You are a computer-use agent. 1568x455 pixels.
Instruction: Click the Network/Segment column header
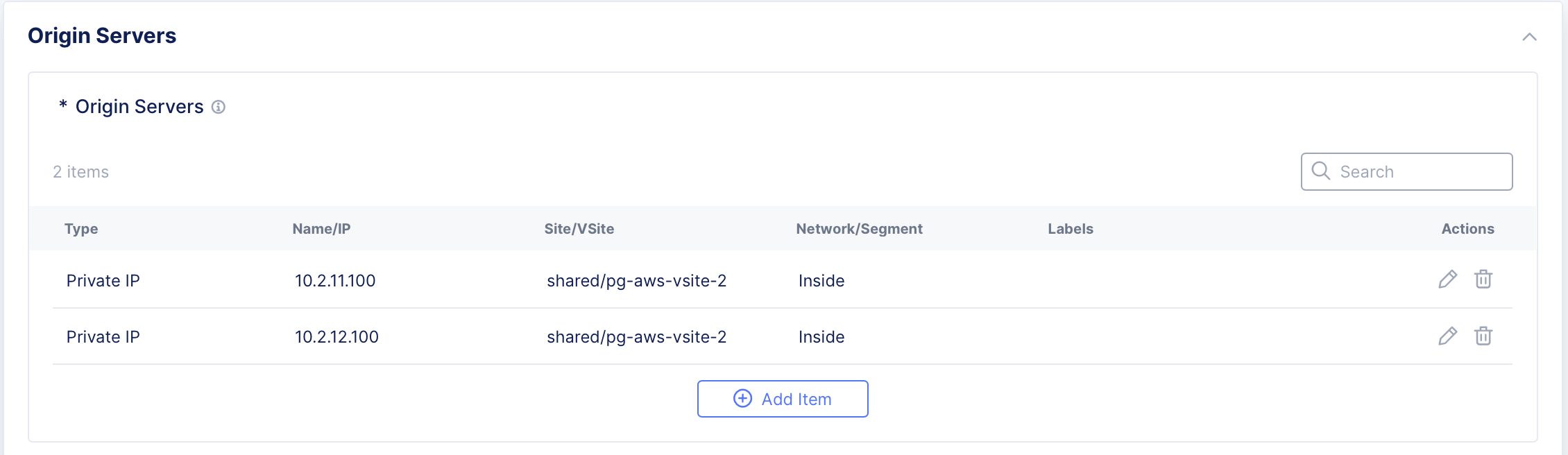[859, 229]
